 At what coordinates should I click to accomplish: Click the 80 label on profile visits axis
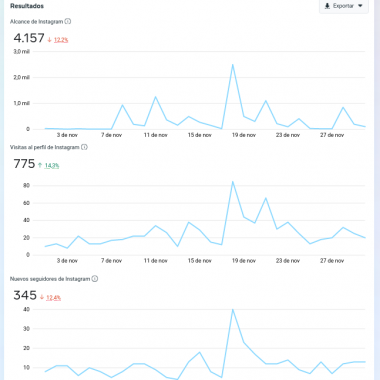(x=26, y=186)
